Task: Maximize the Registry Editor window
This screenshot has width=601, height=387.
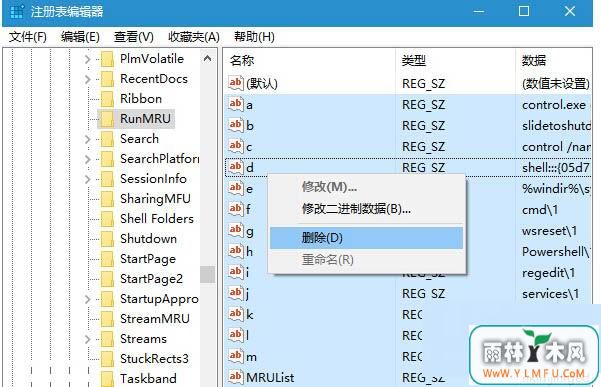Action: [524, 11]
